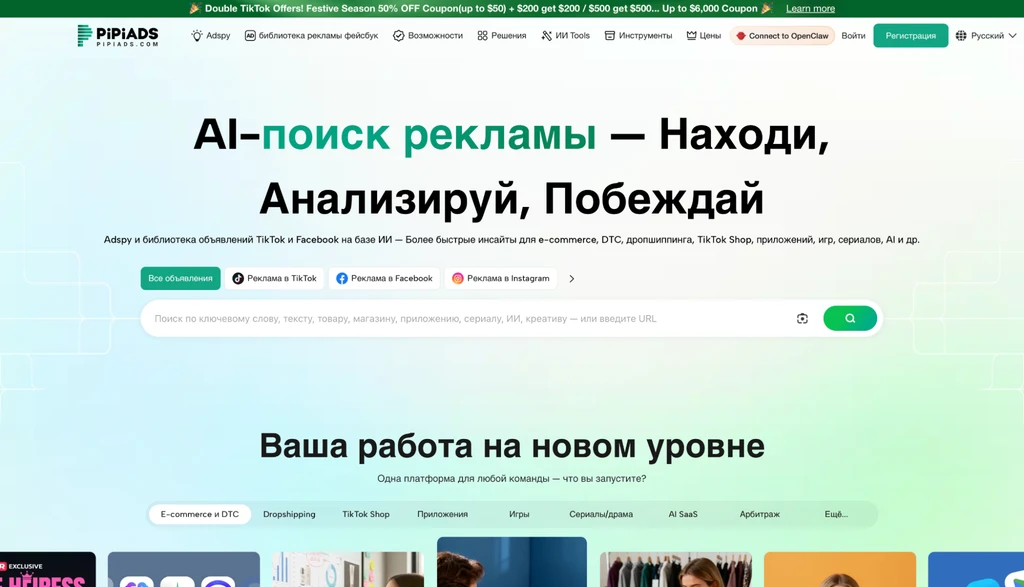Select Реклама в TikTok filter

(x=274, y=278)
